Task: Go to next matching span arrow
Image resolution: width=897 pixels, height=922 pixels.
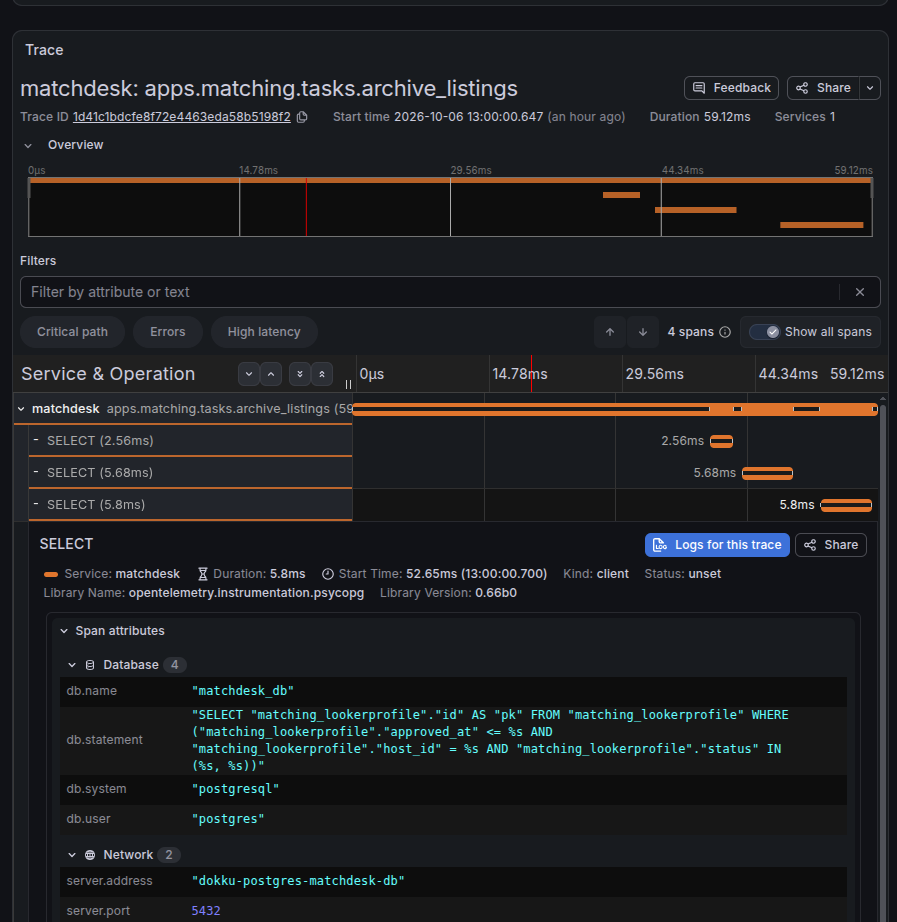Action: [643, 332]
